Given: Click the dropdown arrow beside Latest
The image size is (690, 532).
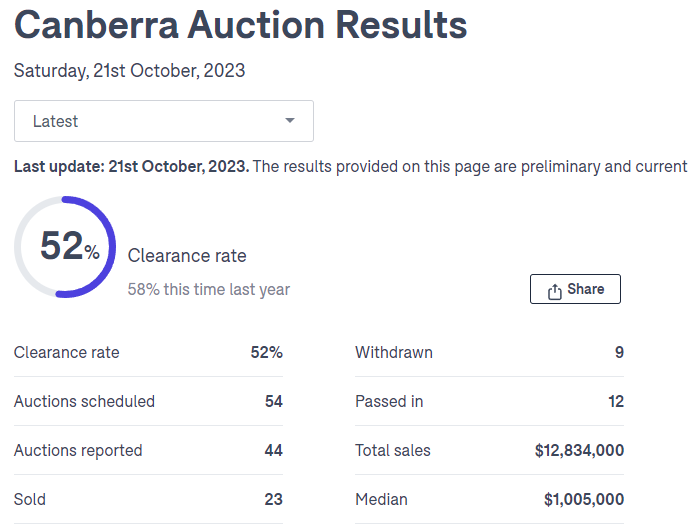Looking at the screenshot, I should tap(290, 121).
